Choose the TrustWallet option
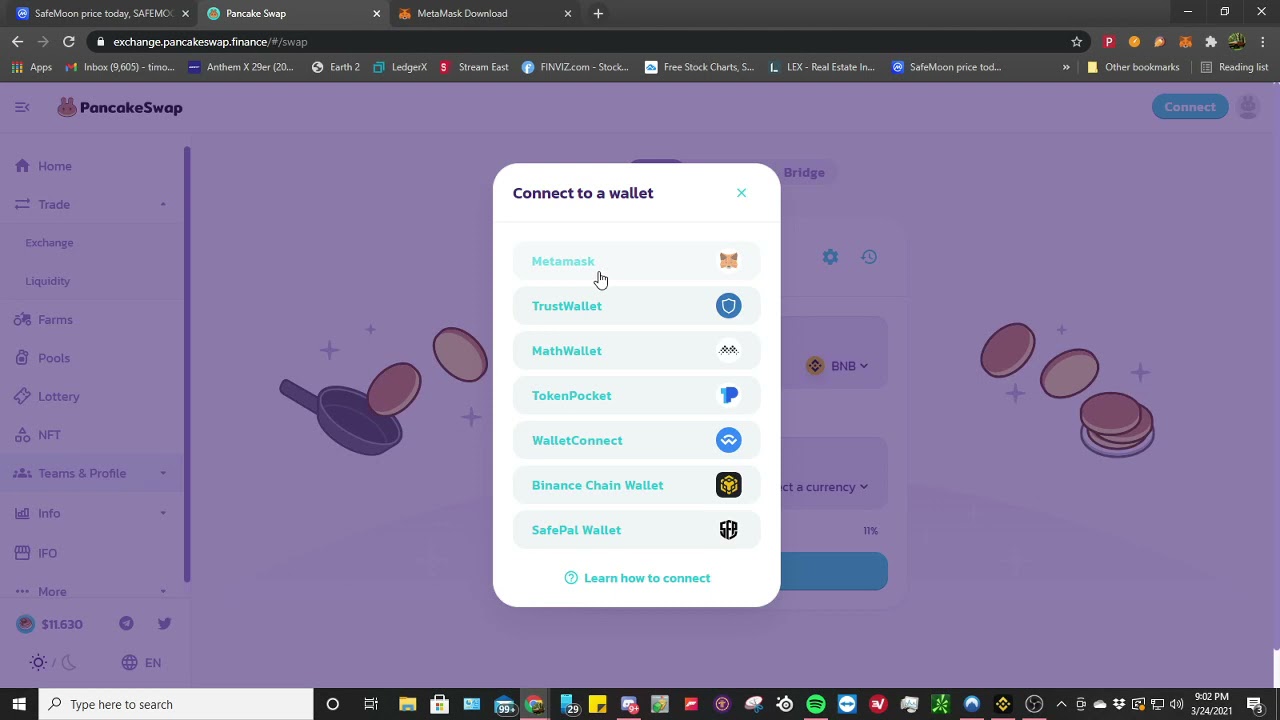Viewport: 1280px width, 720px height. (636, 306)
